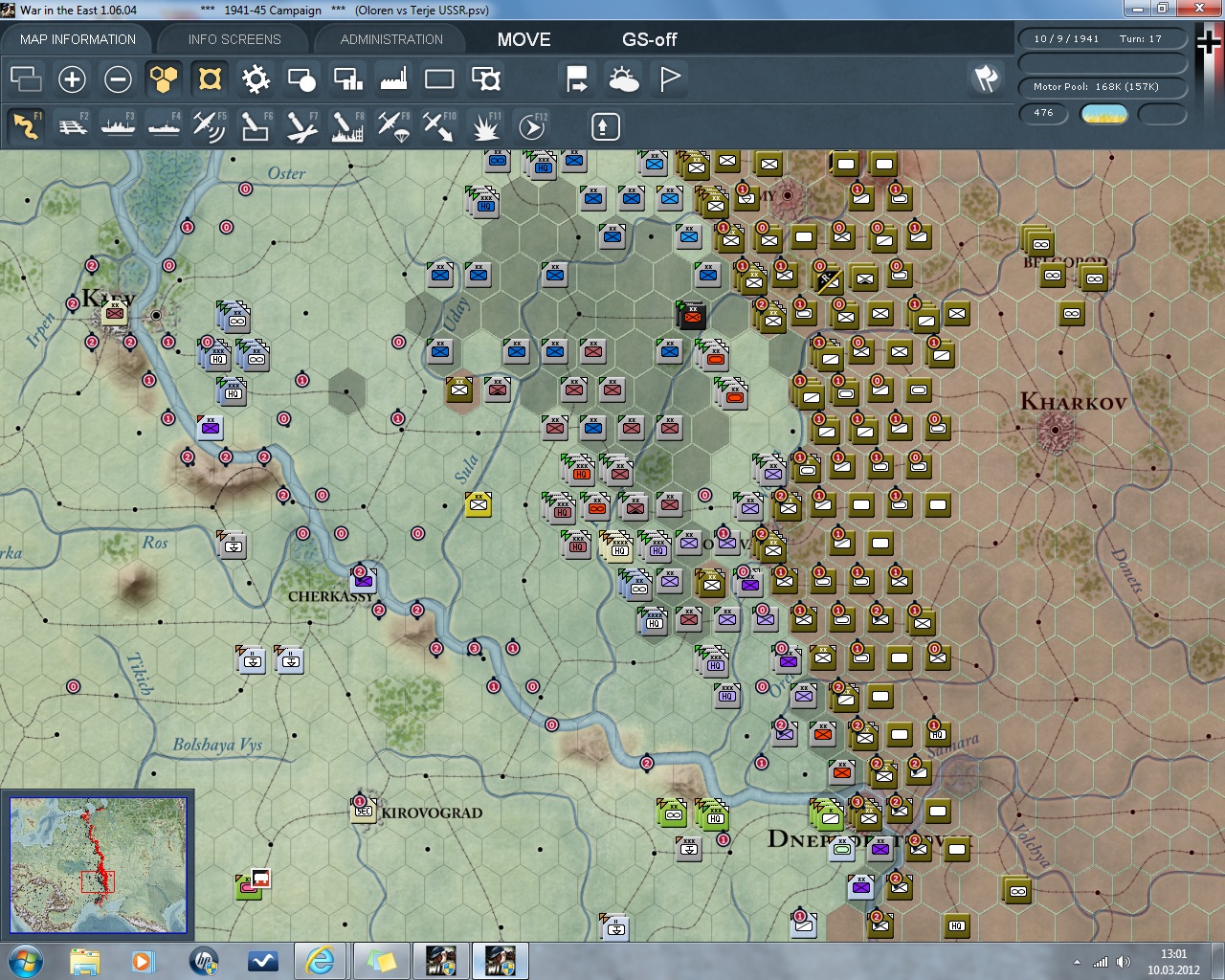Click the minimap overview
Screen dimensions: 1225x980
(x=98, y=865)
